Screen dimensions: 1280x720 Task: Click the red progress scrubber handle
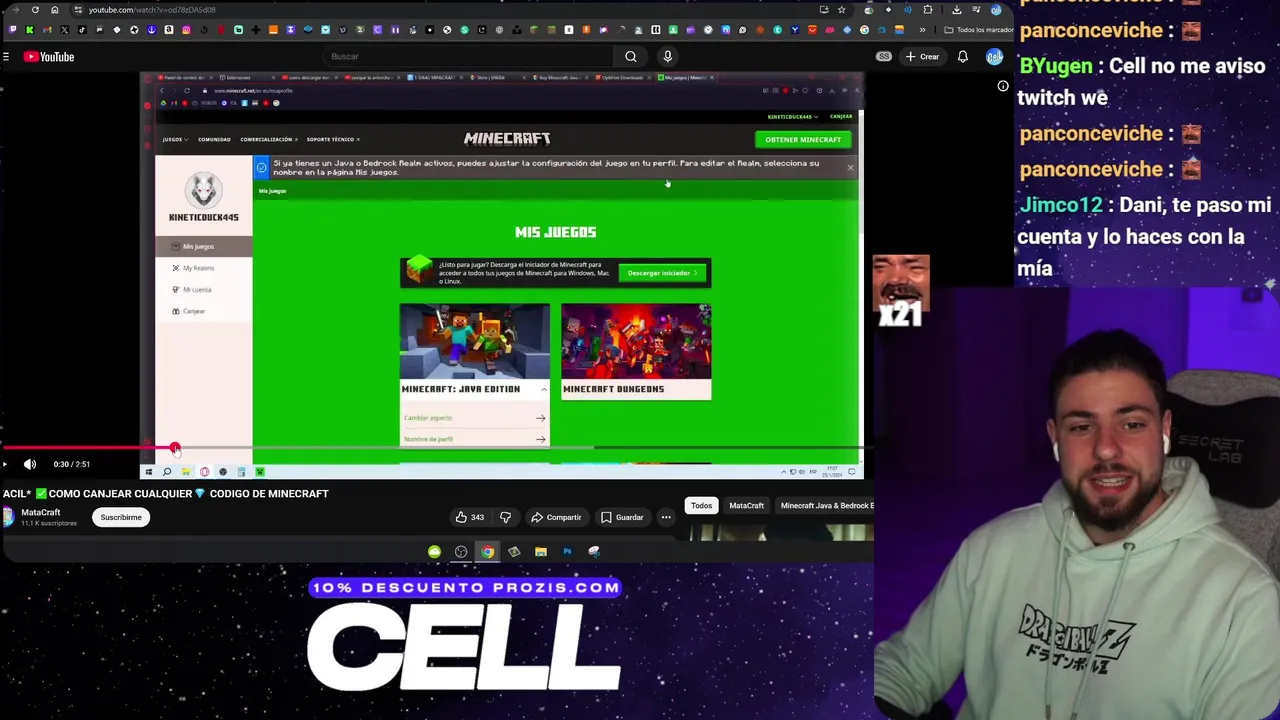click(175, 448)
